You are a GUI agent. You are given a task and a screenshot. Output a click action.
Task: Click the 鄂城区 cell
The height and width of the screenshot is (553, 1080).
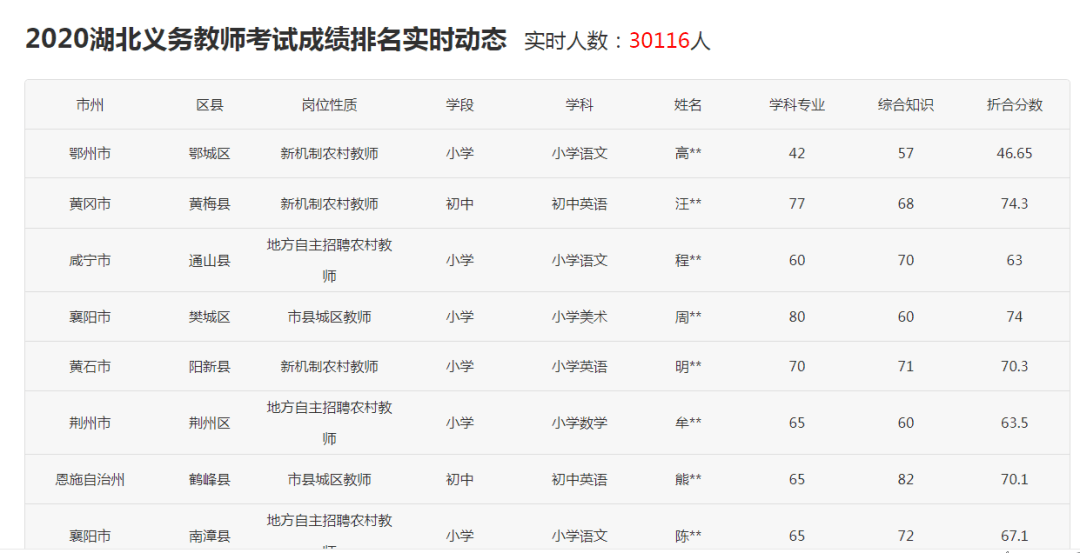tap(209, 154)
